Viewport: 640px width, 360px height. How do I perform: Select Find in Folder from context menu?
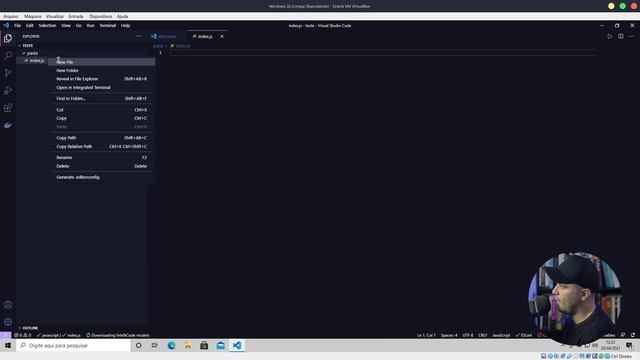pyautogui.click(x=102, y=98)
